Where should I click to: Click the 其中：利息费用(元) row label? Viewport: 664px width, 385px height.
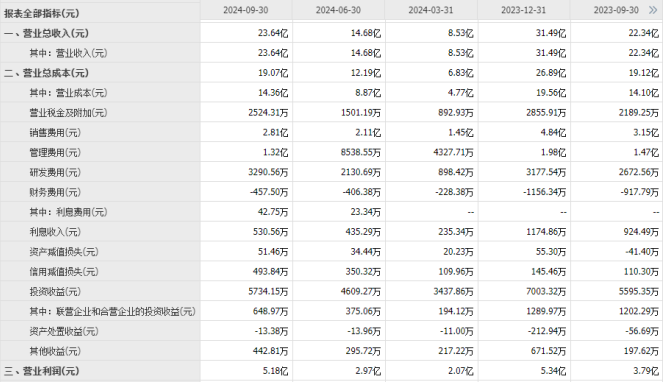(68, 212)
